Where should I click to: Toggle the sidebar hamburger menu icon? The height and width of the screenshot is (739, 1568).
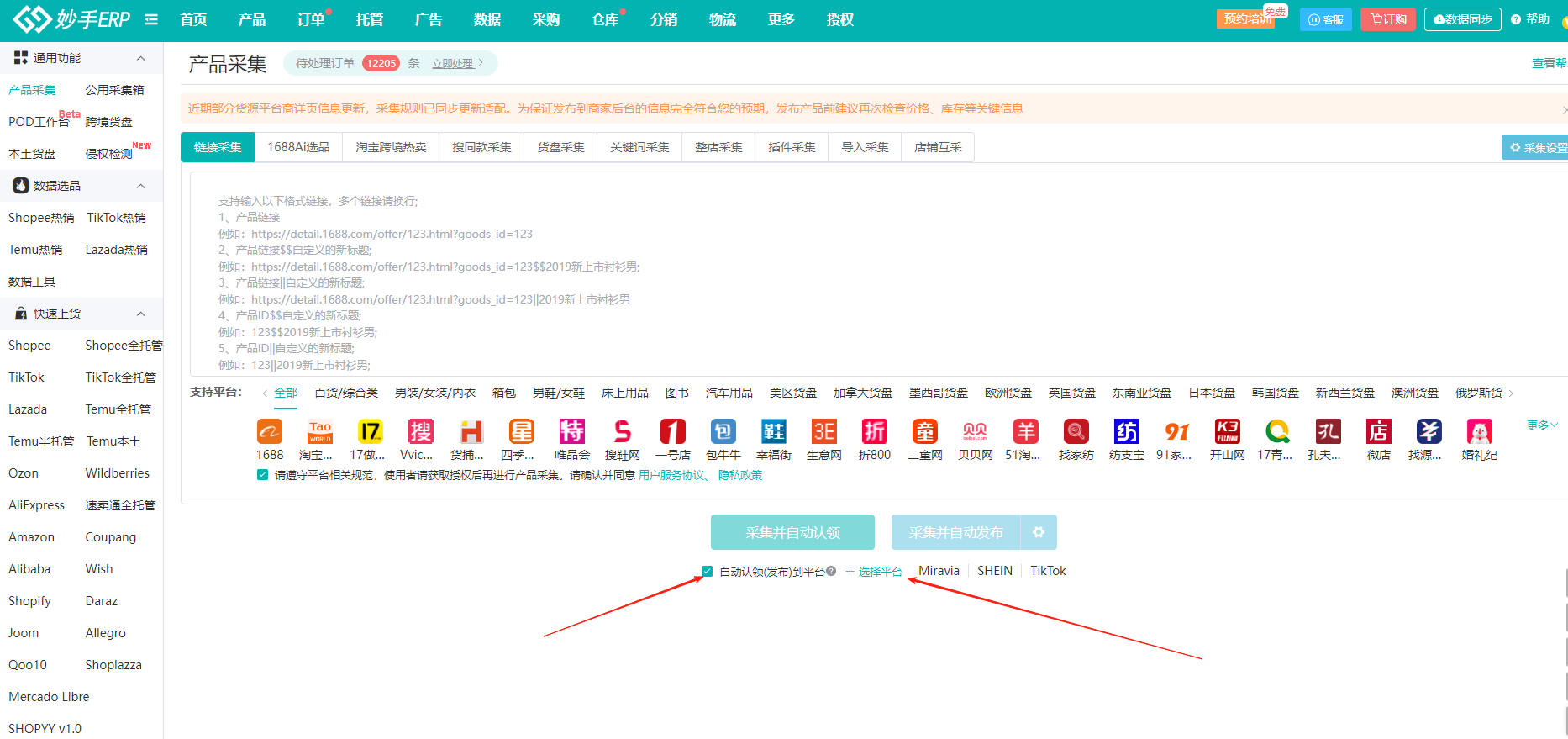click(151, 19)
